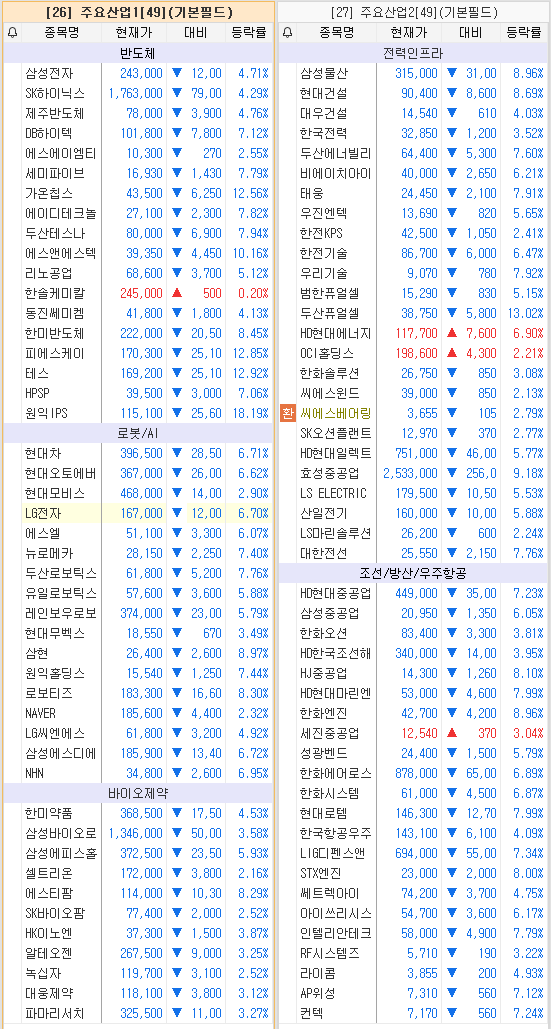Select the LS ELECTRIC stock row
The width and height of the screenshot is (551, 1029).
click(x=413, y=494)
